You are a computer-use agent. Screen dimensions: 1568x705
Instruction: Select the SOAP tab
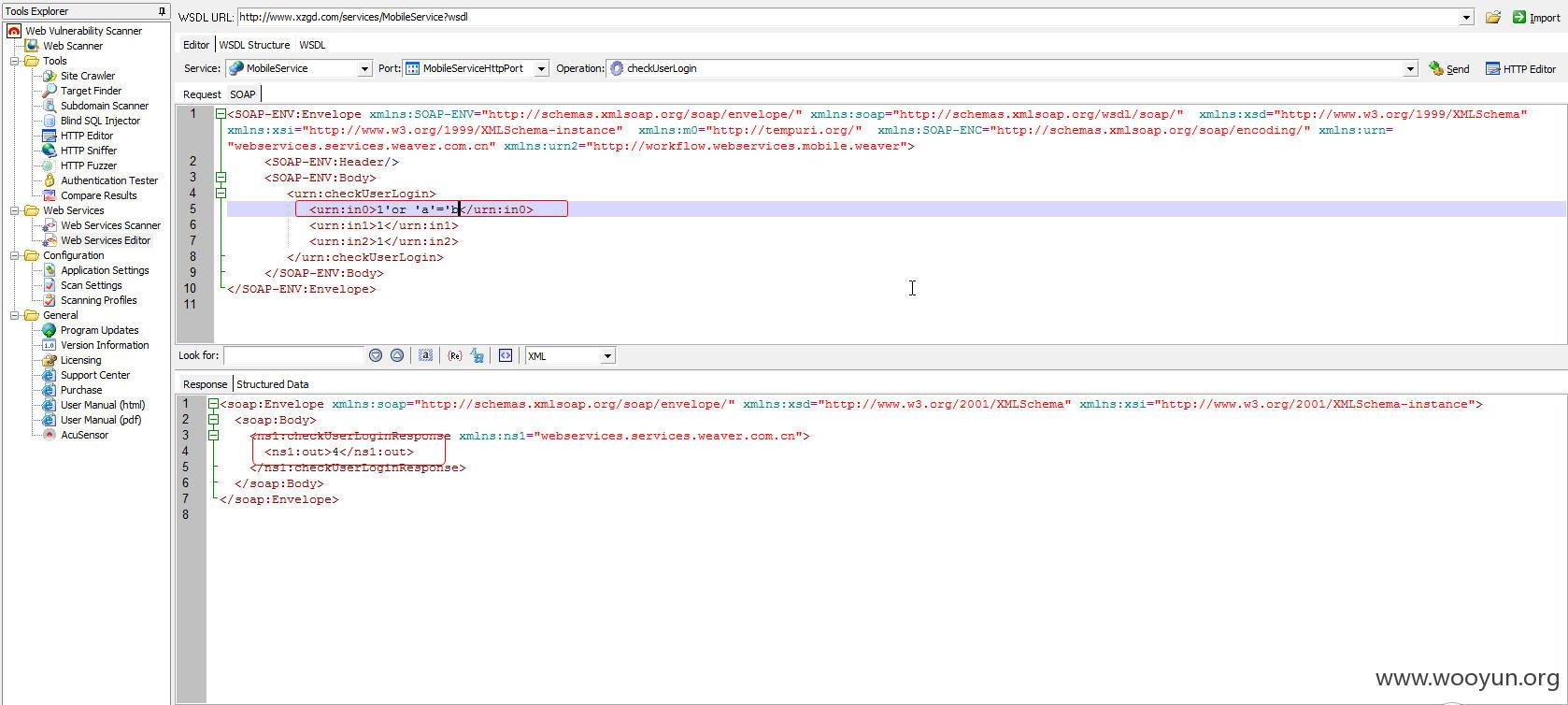point(243,94)
